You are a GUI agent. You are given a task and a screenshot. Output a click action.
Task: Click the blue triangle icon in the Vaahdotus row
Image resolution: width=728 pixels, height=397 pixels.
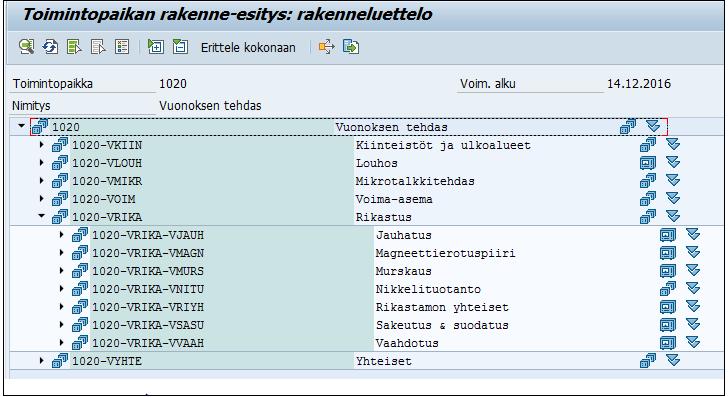pyautogui.click(x=693, y=343)
